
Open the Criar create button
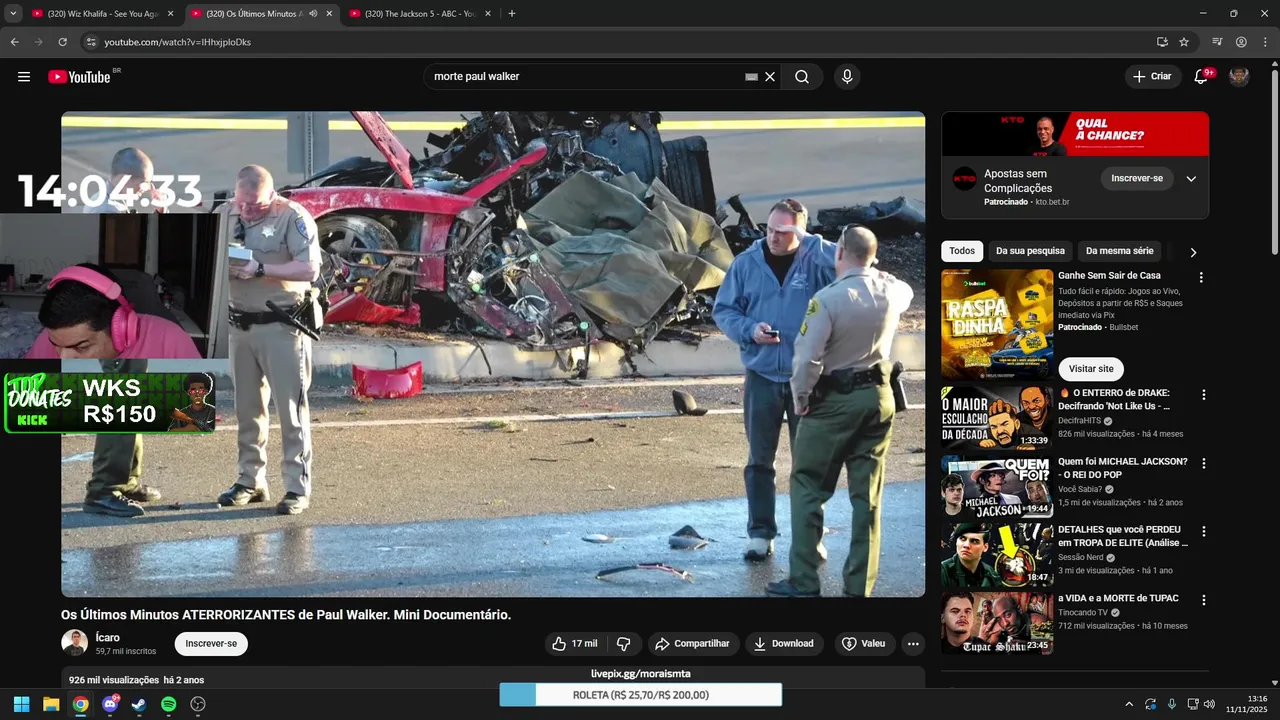[x=1152, y=77]
